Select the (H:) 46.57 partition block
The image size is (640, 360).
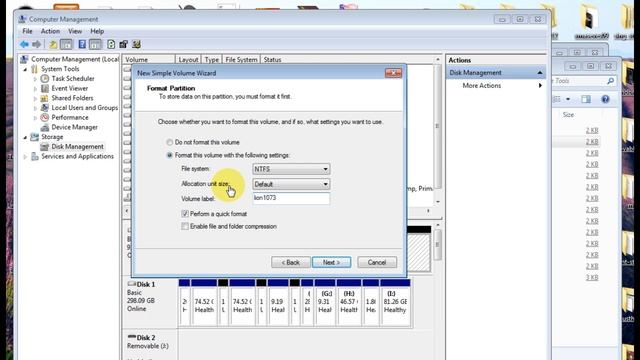point(349,302)
